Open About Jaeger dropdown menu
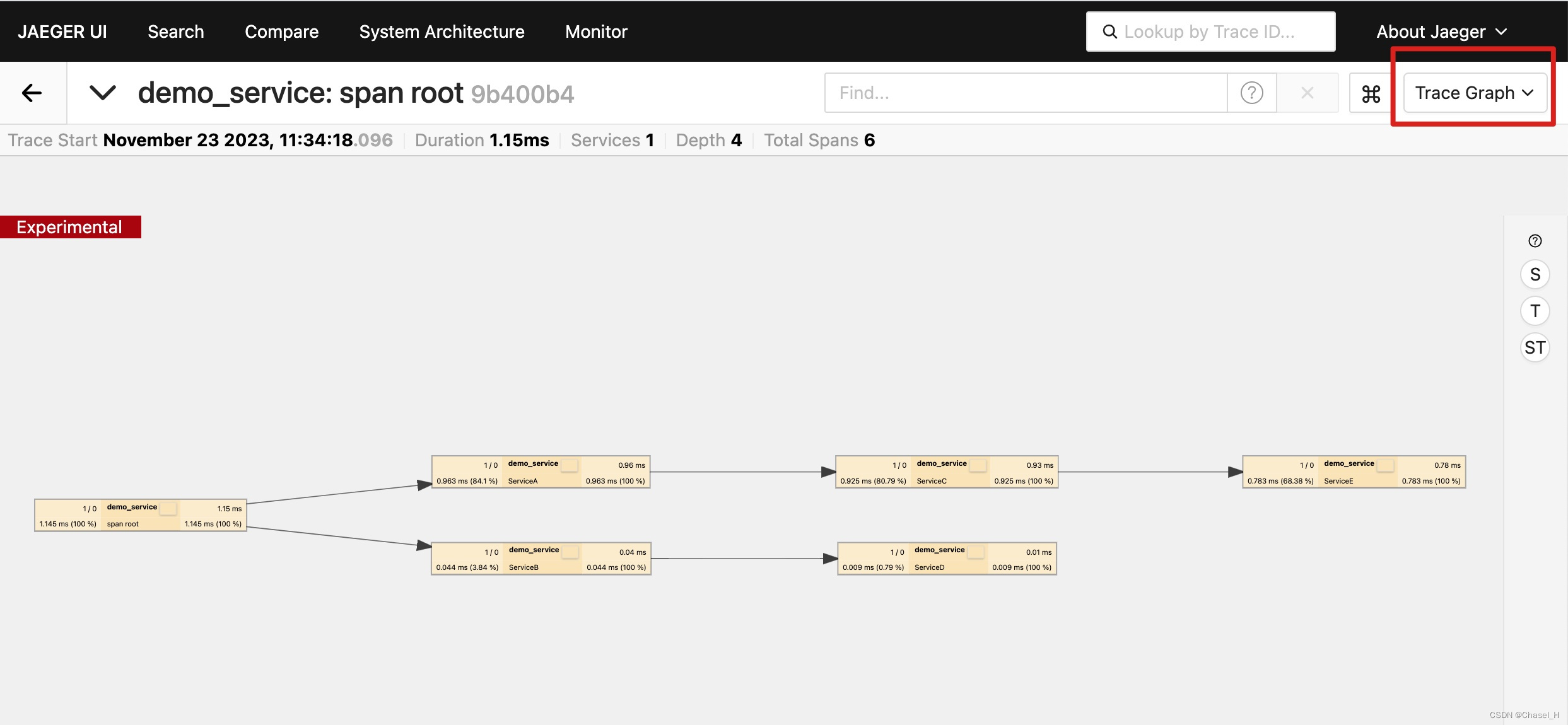The image size is (1568, 725). 1441,32
